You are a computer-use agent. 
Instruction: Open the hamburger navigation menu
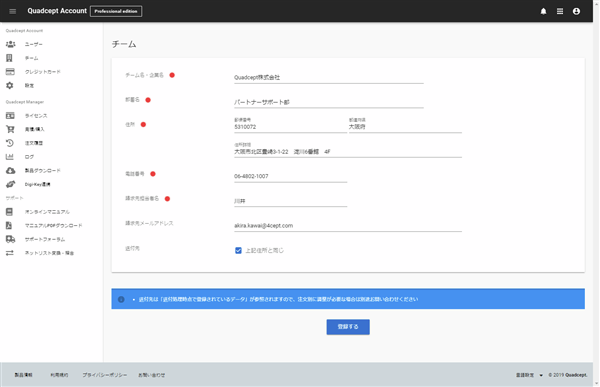pos(13,11)
